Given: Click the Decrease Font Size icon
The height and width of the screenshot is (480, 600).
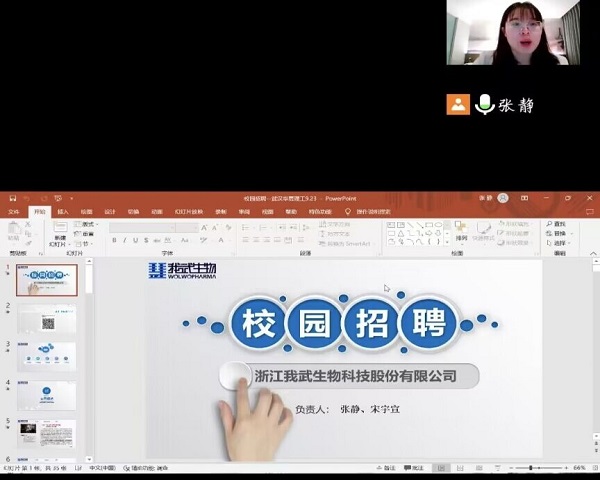Looking at the screenshot, I should click(215, 228).
